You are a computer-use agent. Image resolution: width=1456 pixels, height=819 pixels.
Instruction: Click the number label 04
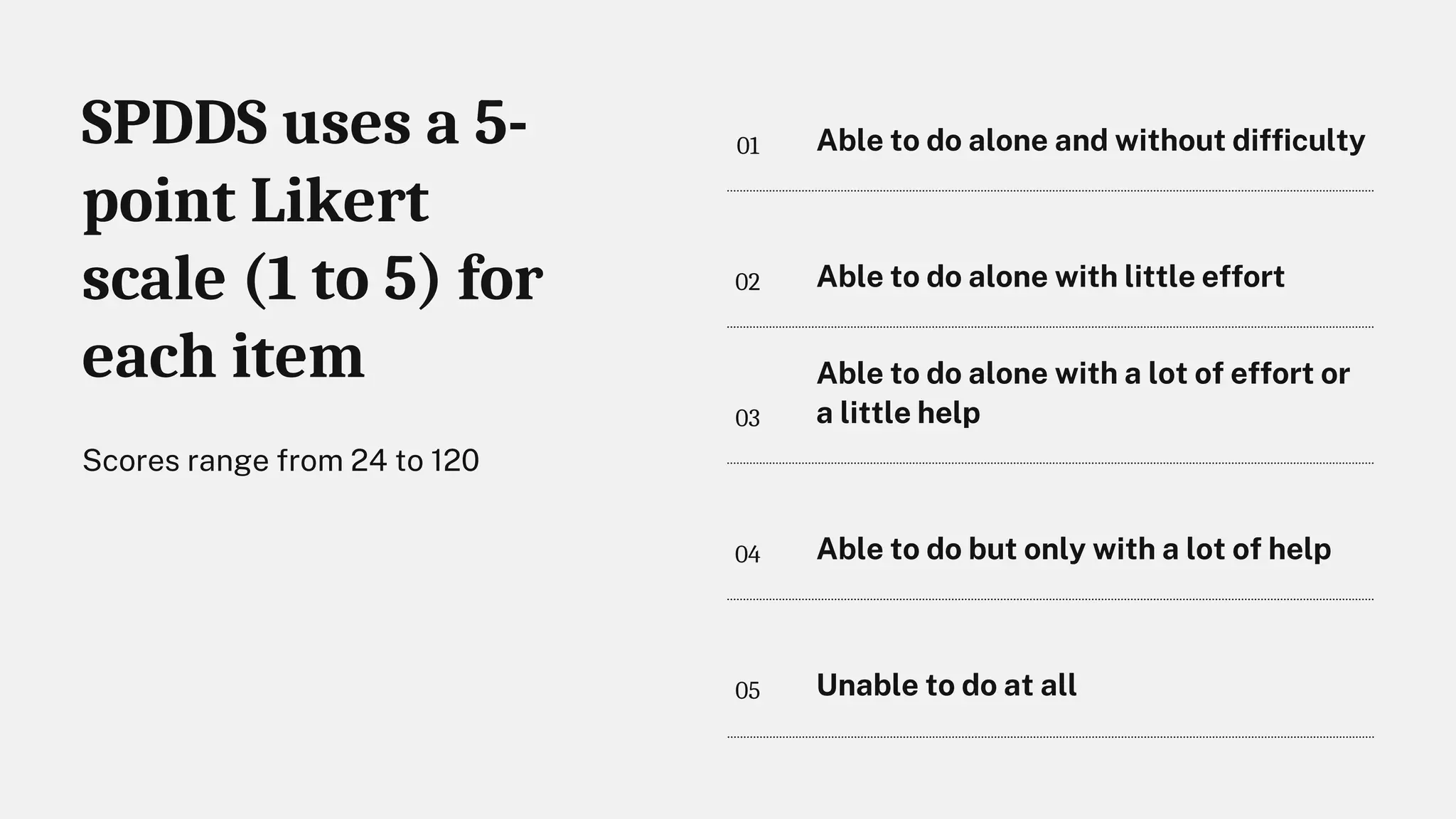coord(748,555)
